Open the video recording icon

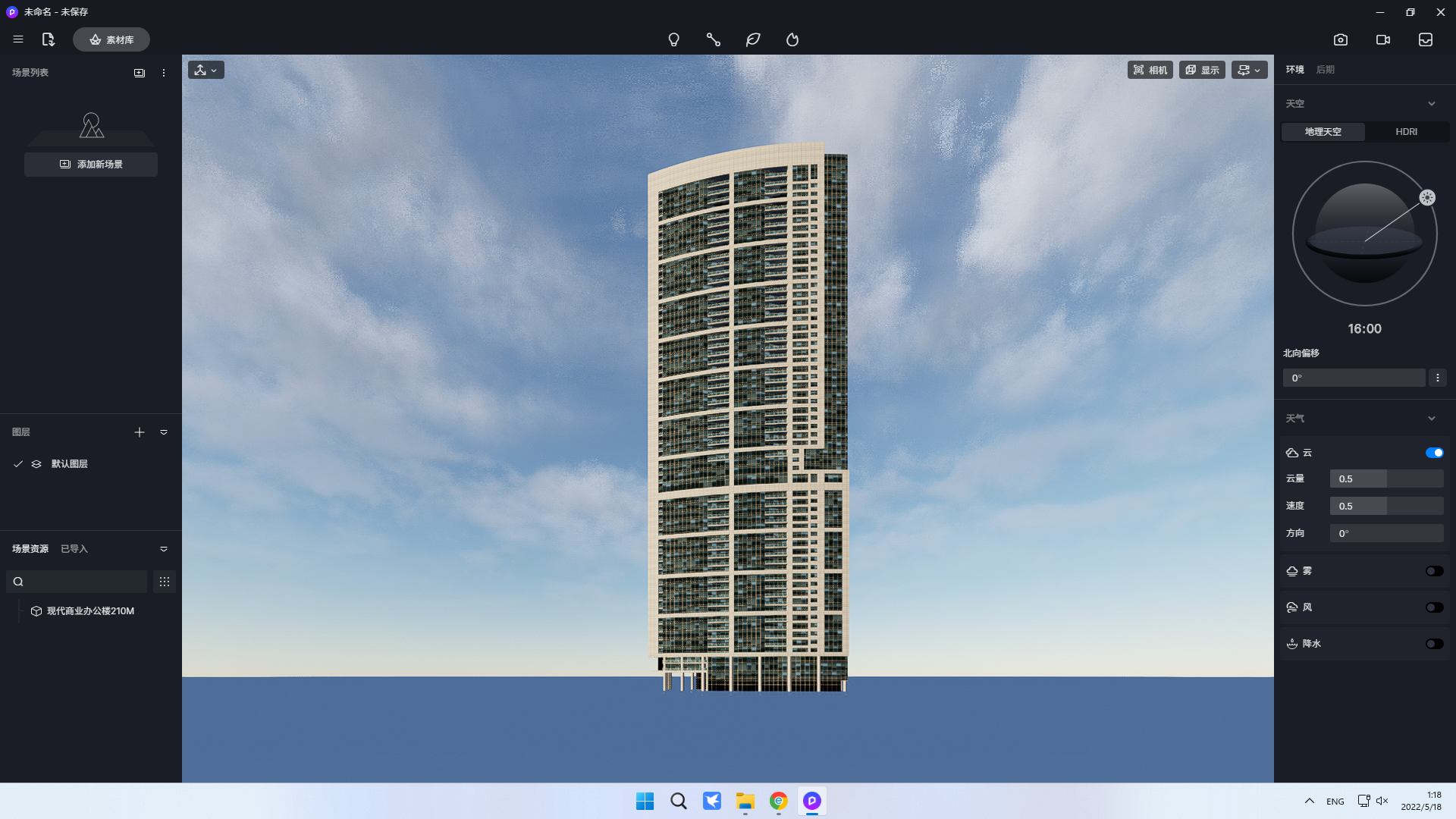point(1383,39)
